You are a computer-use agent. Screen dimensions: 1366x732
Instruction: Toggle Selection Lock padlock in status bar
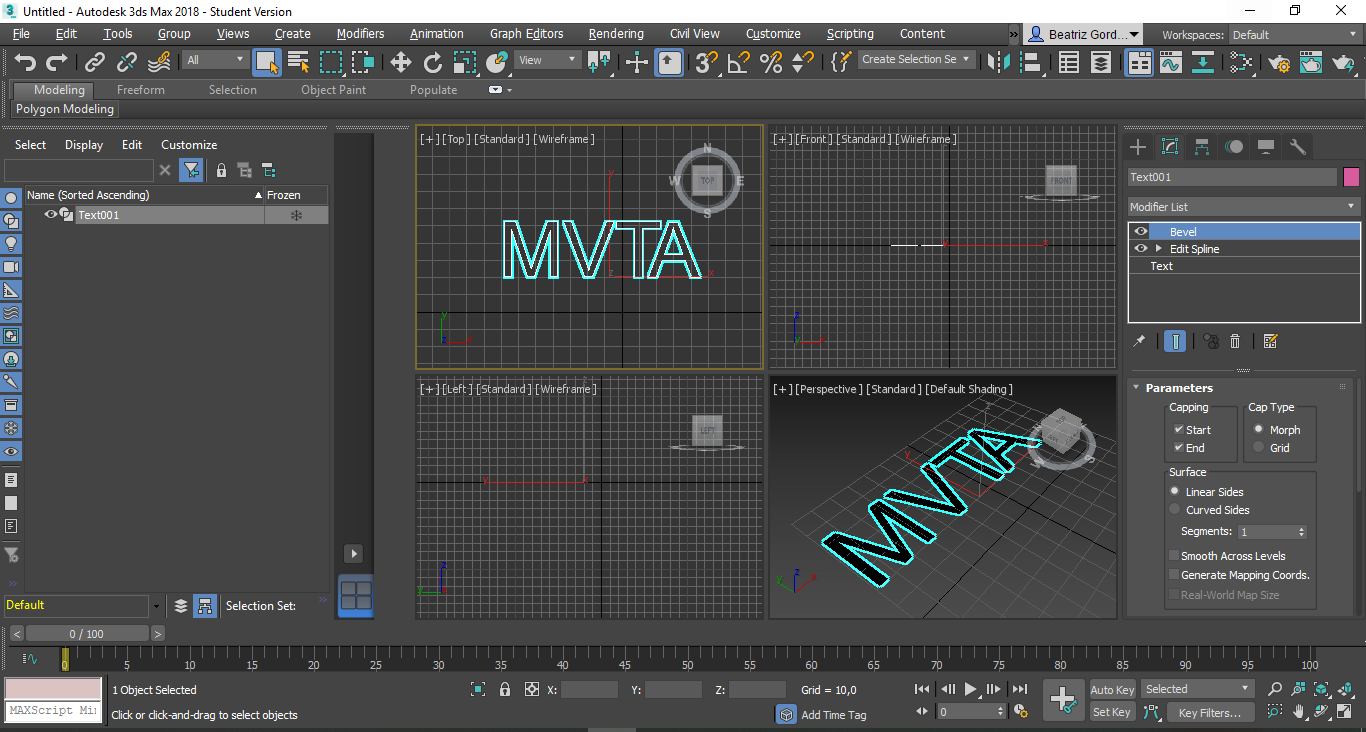pyautogui.click(x=505, y=689)
